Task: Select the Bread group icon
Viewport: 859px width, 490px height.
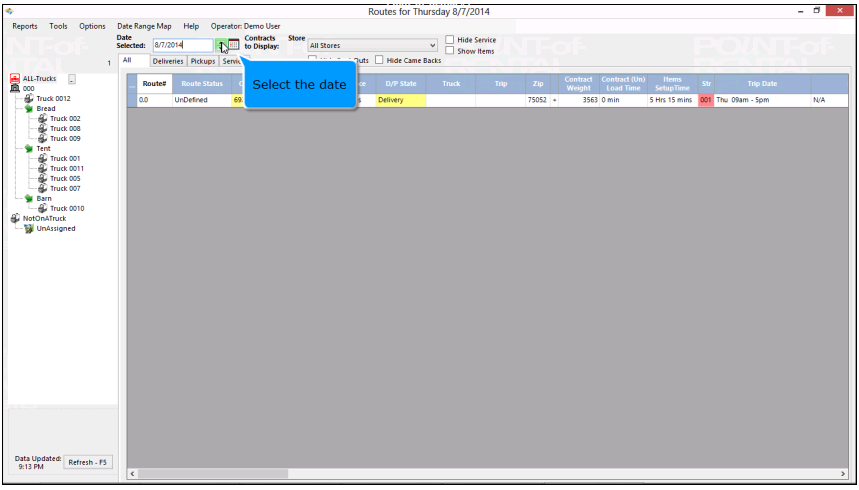Action: pyautogui.click(x=29, y=109)
